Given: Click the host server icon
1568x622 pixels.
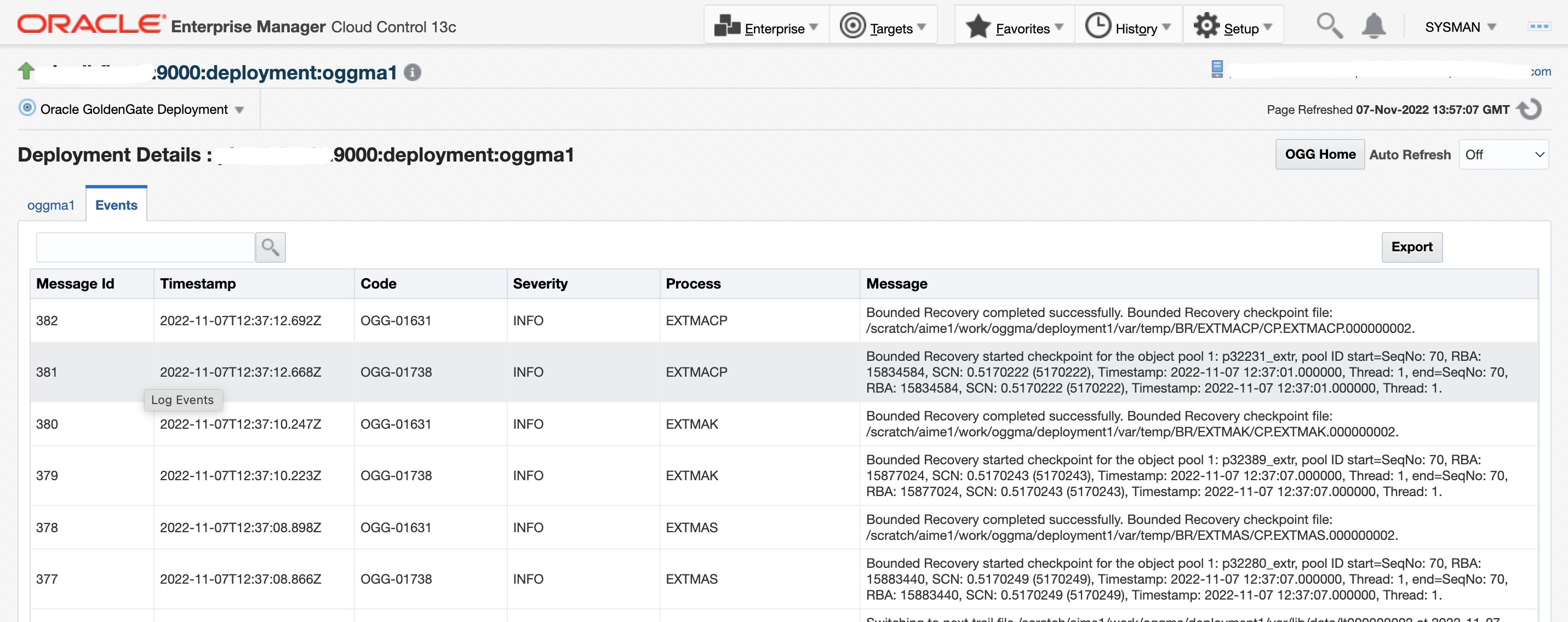Looking at the screenshot, I should tap(1217, 70).
